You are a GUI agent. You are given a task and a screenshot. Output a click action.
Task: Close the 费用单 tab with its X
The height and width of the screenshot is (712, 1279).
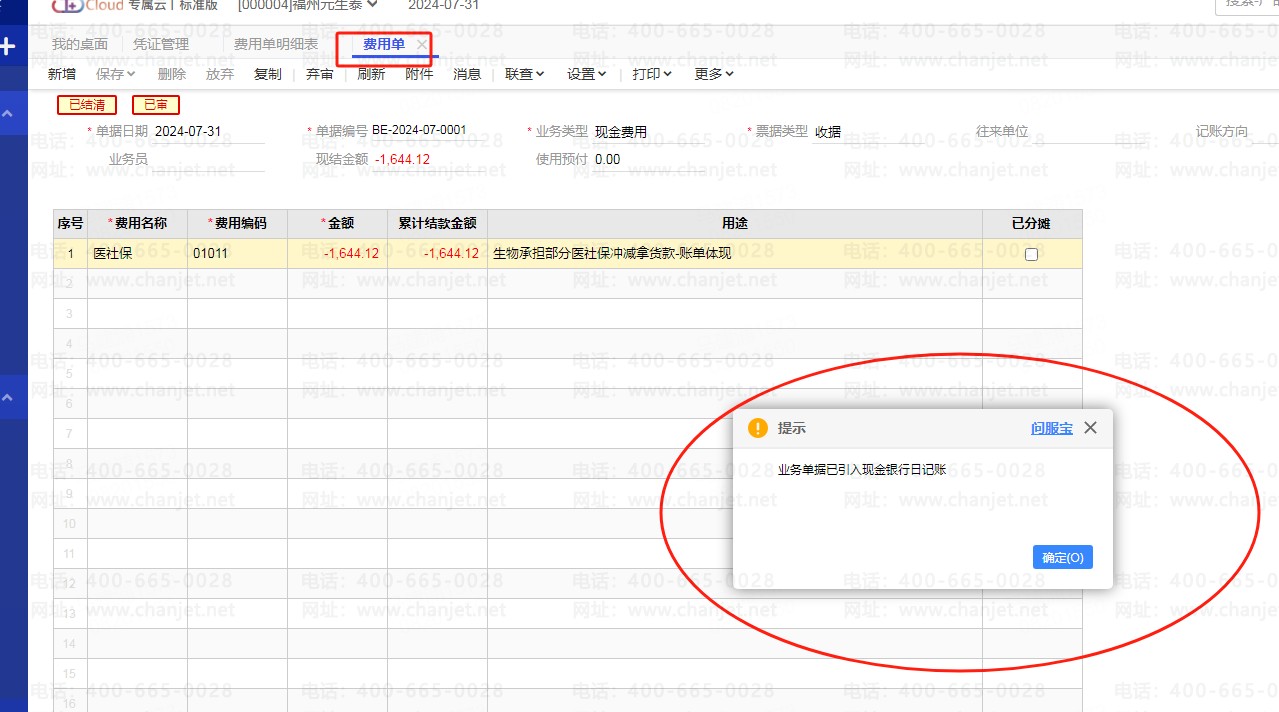(422, 45)
